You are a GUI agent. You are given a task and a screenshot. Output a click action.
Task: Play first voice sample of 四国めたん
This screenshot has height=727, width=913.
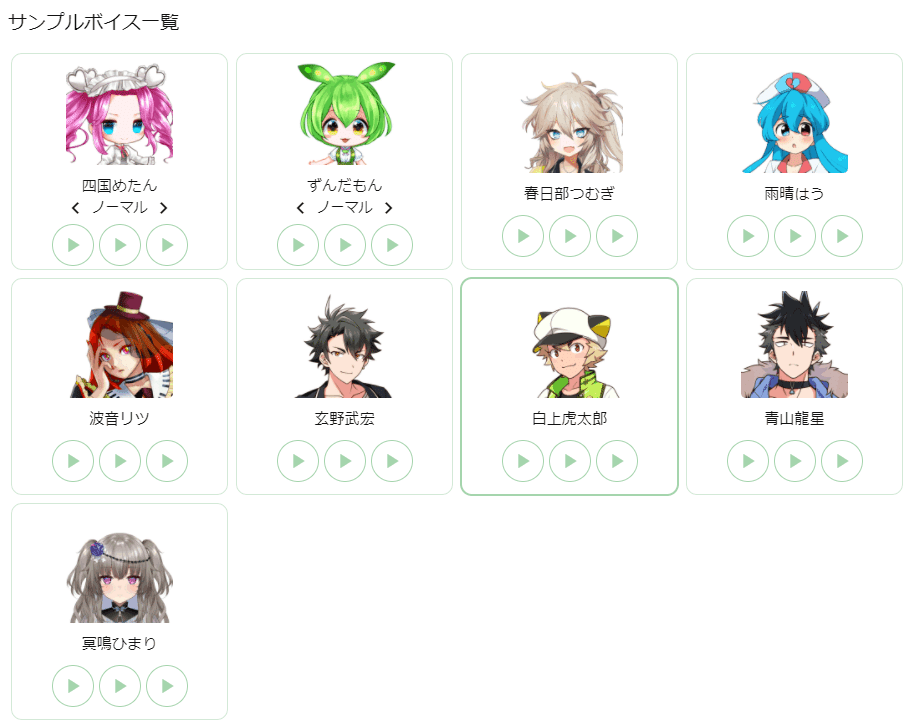pyautogui.click(x=73, y=245)
